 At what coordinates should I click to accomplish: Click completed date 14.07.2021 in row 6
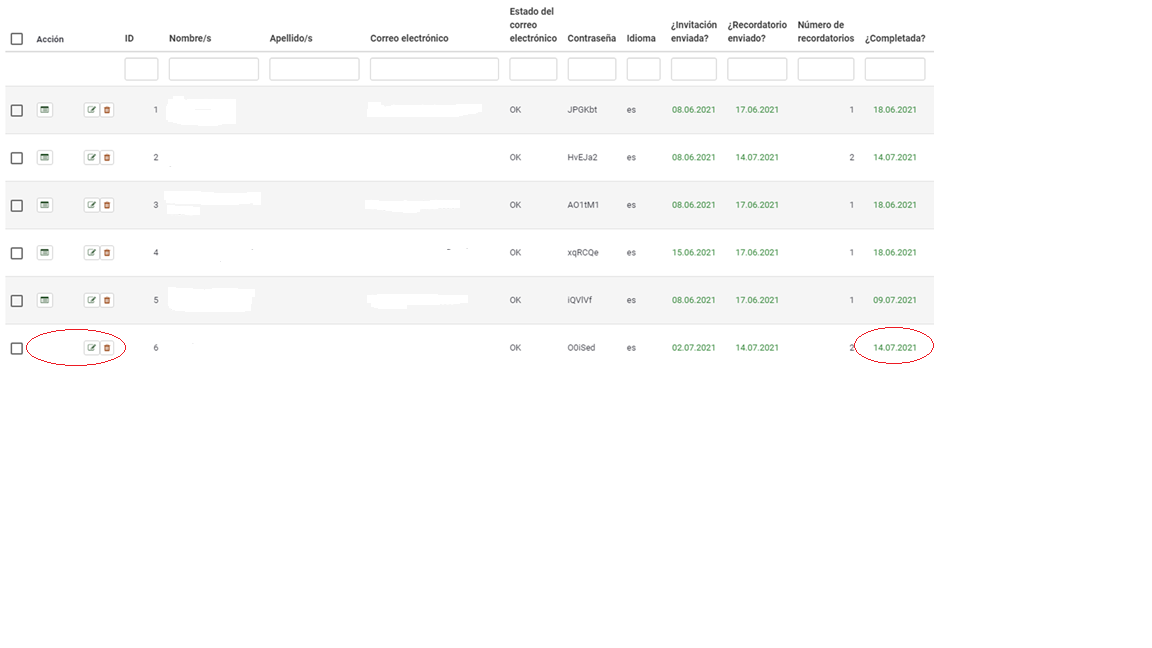click(x=895, y=348)
